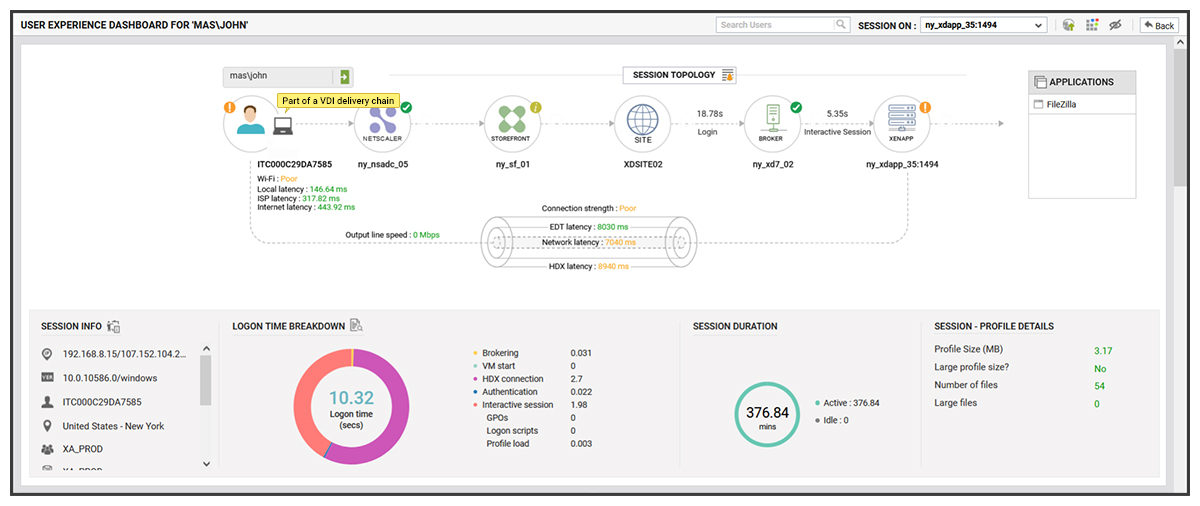The width and height of the screenshot is (1200, 506).
Task: Open the session topology settings icon
Action: coord(728,75)
